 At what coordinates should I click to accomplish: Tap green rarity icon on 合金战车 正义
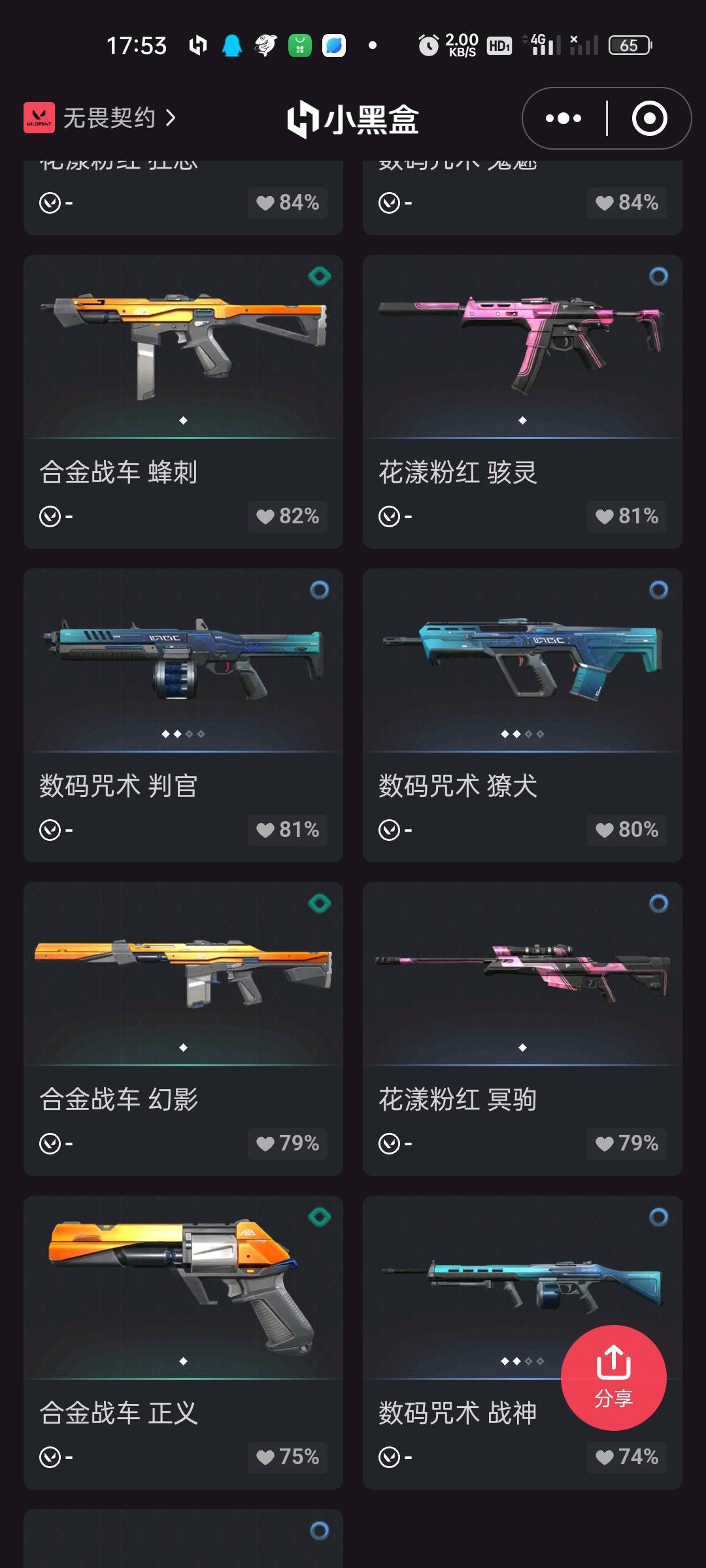[320, 1217]
